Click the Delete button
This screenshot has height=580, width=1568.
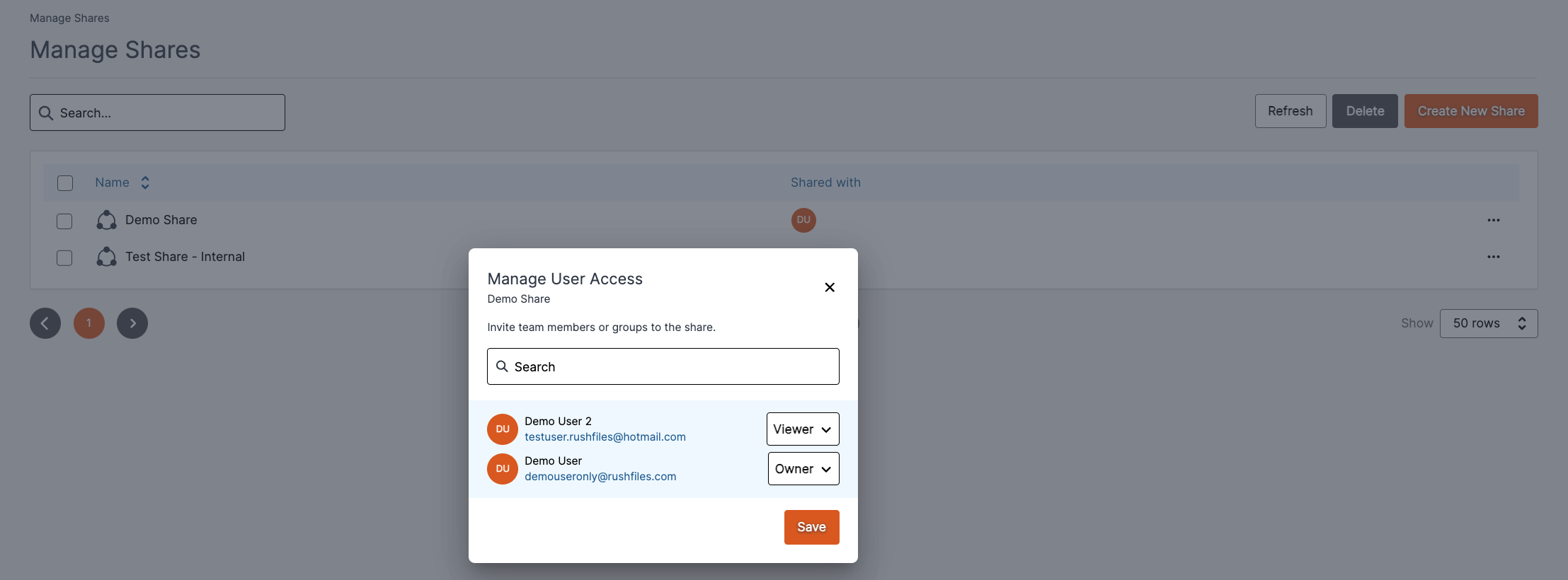coord(1365,111)
